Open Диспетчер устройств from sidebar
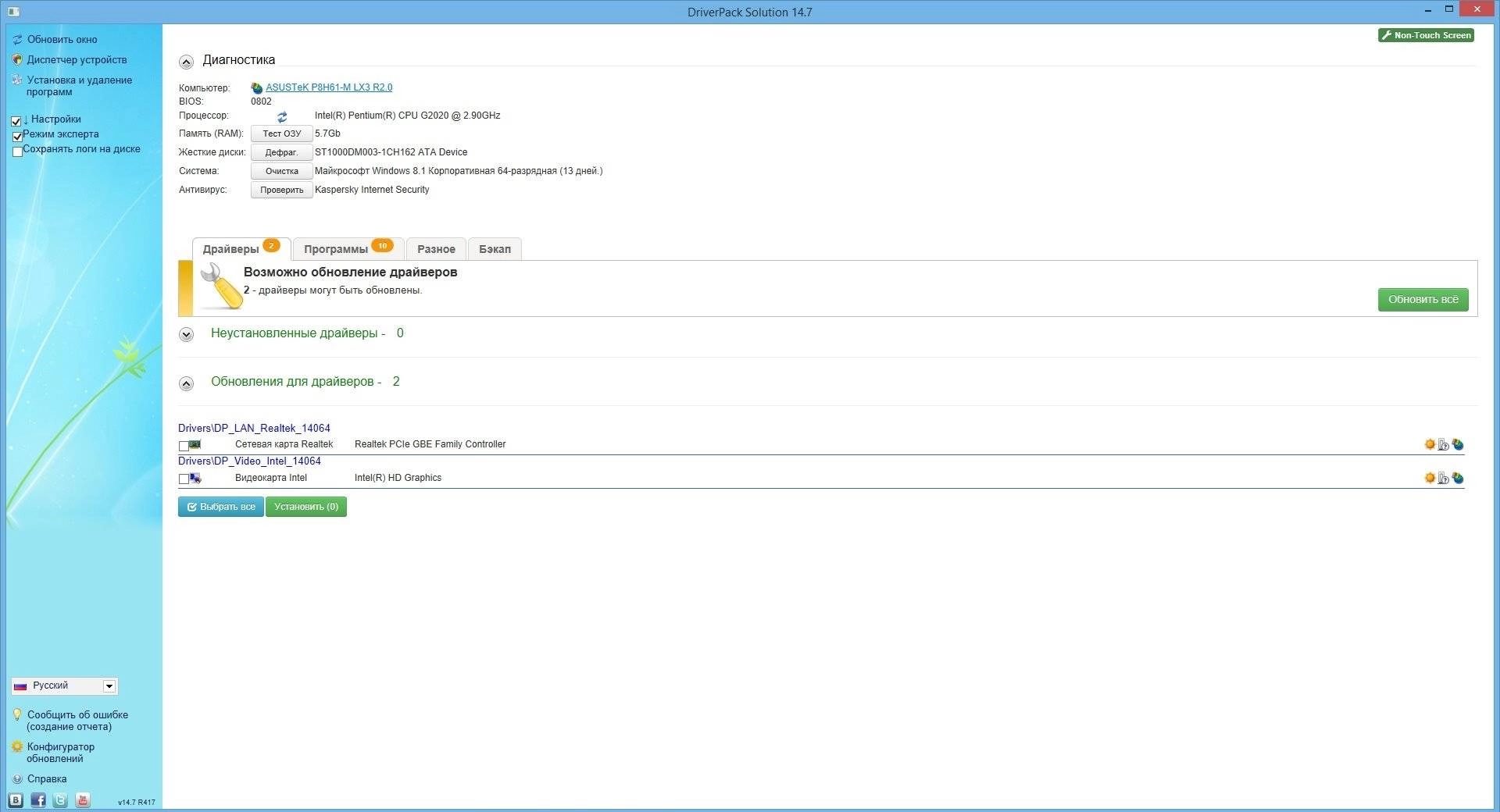1500x812 pixels. (x=77, y=59)
